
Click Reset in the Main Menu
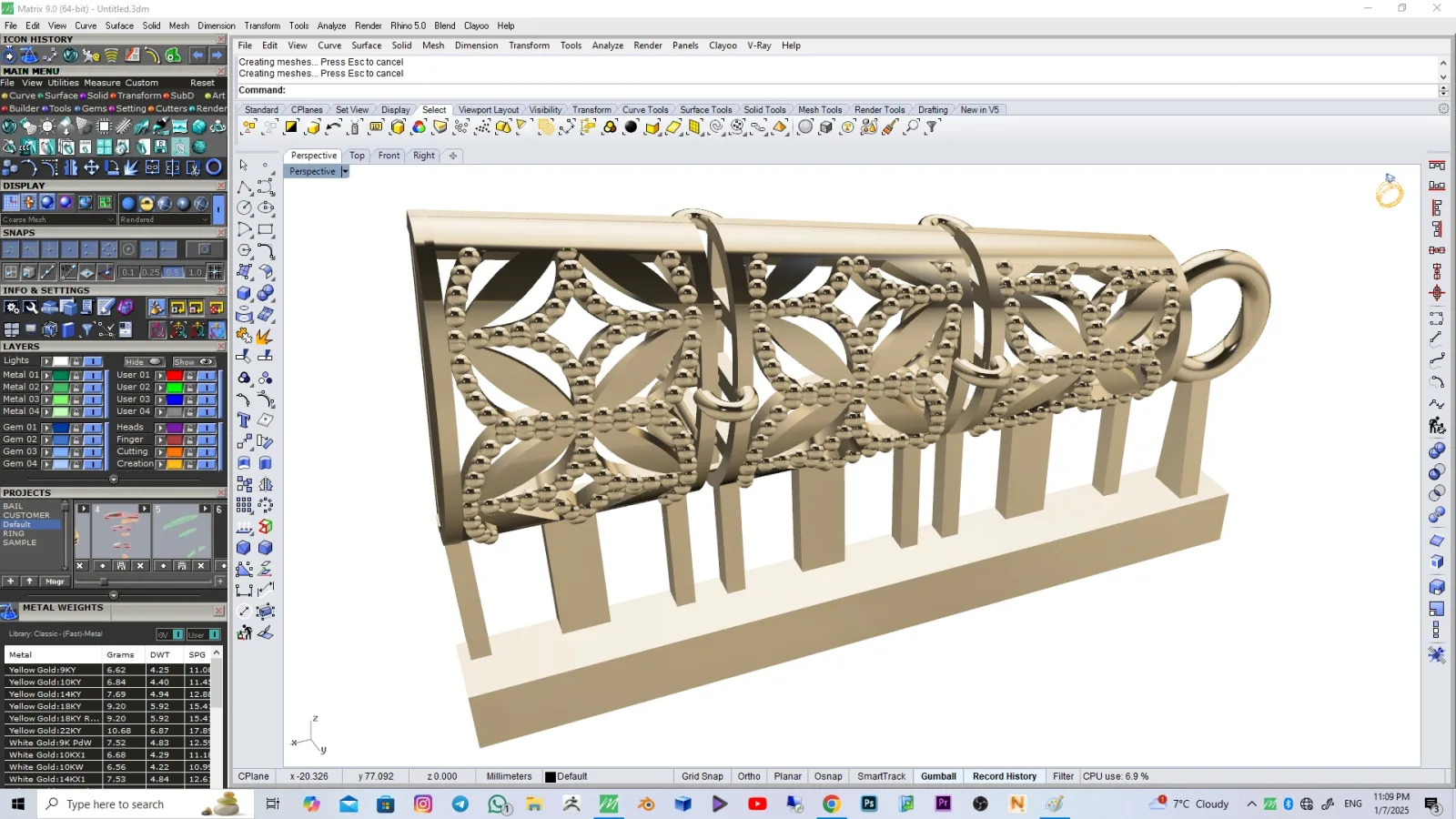pos(202,83)
